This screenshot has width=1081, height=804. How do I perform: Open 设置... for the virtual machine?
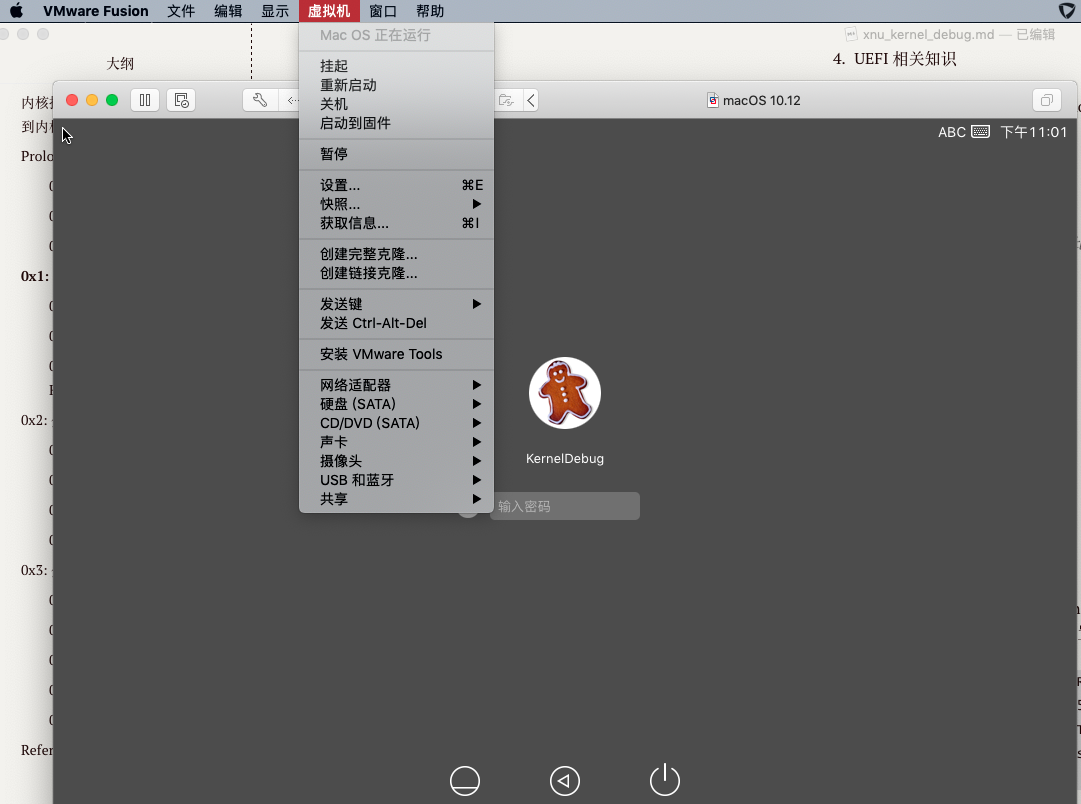[396, 185]
